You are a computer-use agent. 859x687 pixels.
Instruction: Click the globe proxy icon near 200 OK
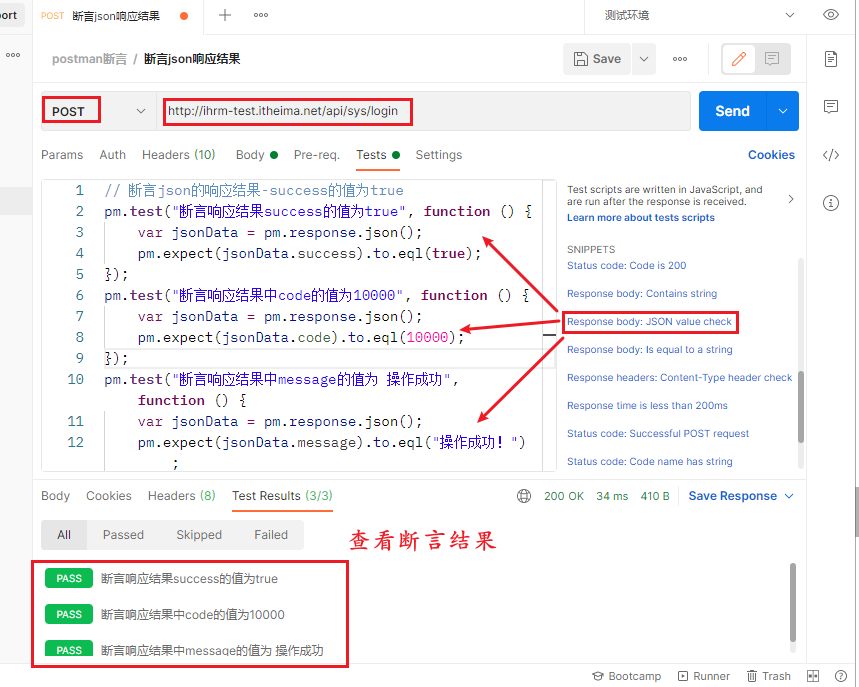coord(524,495)
